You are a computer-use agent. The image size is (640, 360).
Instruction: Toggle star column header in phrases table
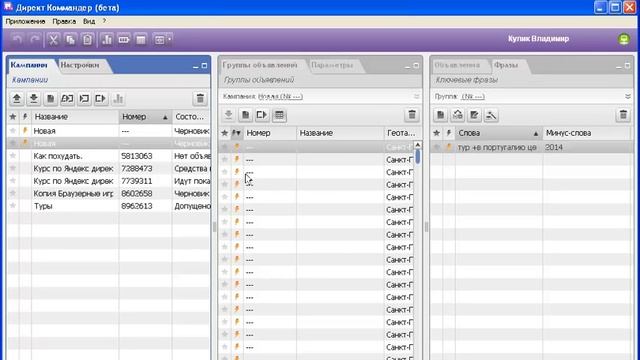[436, 133]
